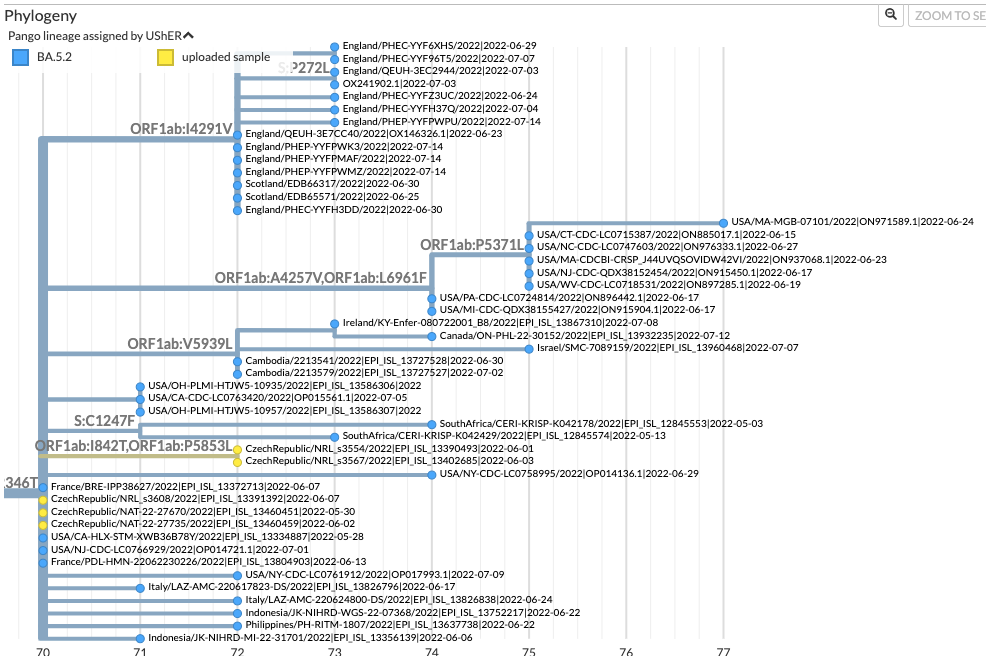
Task: Click node for USA/NJ-CDC-QDX38152454 sample
Action: pos(529,273)
